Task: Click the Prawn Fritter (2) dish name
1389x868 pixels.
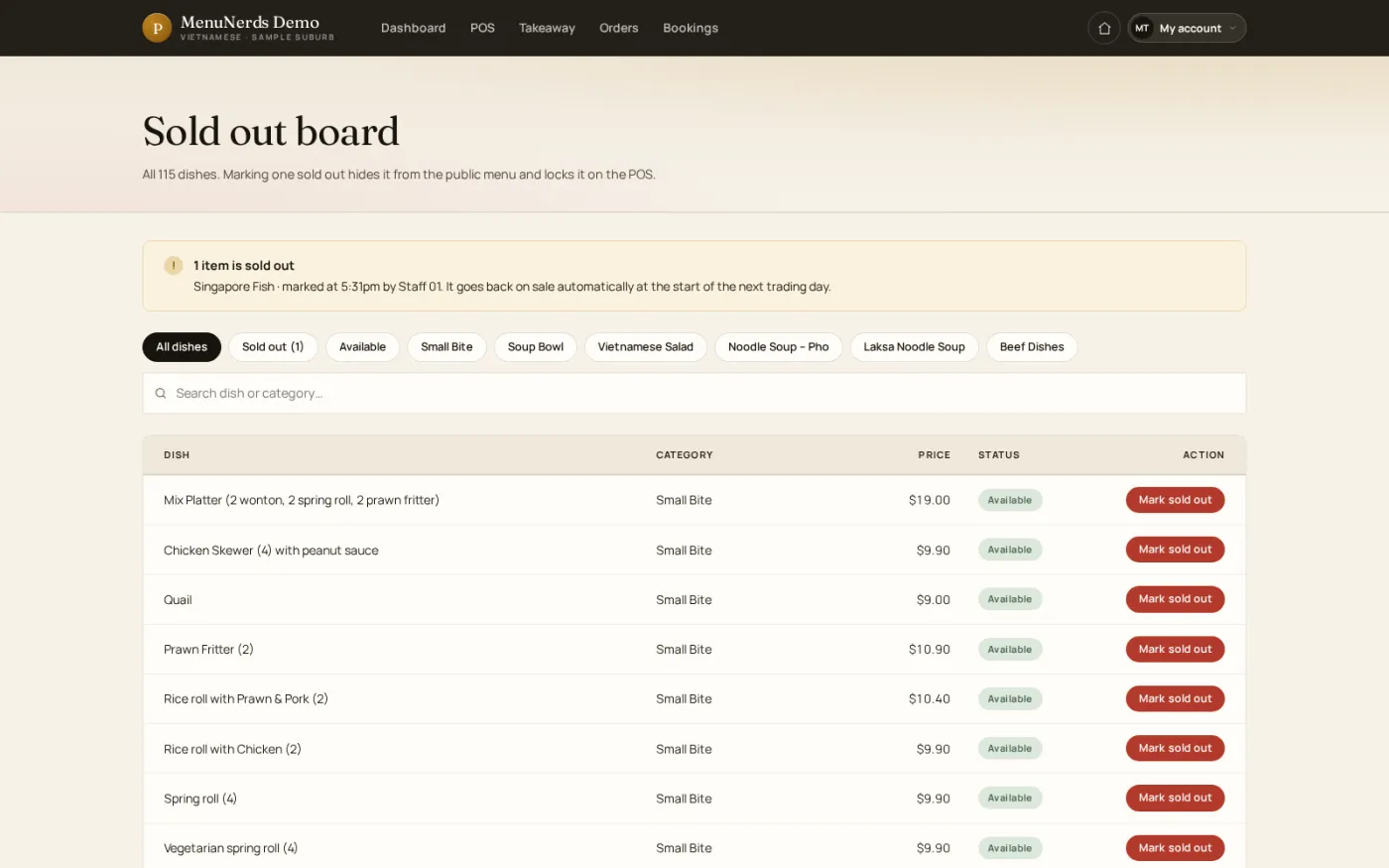Action: (208, 650)
